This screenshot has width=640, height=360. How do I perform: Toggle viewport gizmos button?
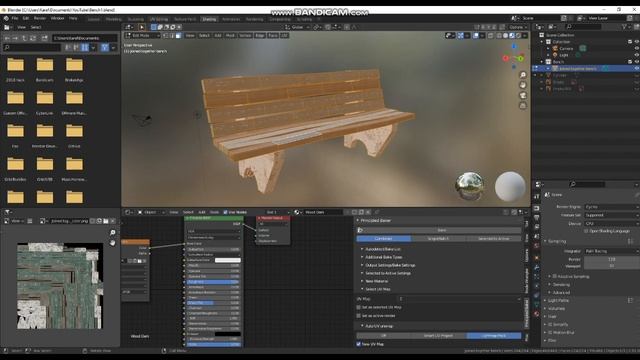click(x=460, y=36)
